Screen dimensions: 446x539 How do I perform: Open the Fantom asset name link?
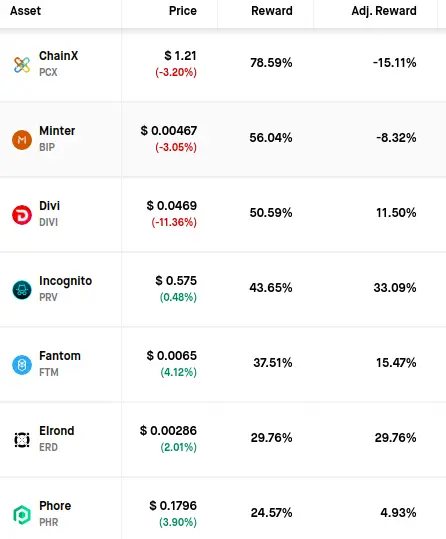(60, 356)
